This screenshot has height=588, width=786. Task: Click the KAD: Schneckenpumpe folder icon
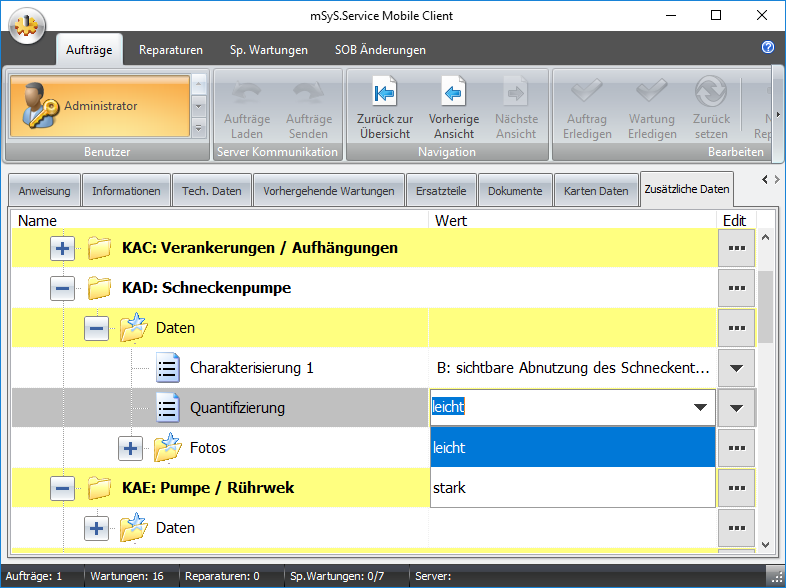[x=99, y=288]
